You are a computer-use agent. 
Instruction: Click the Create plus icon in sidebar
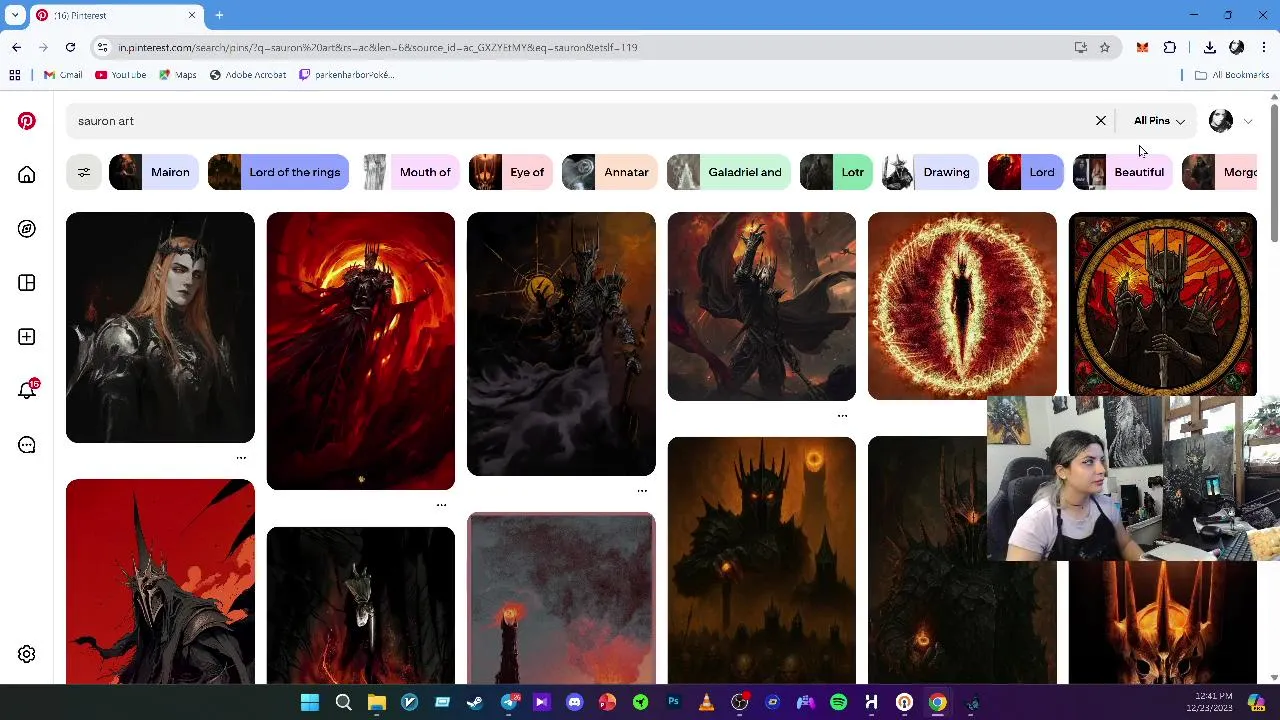(27, 337)
